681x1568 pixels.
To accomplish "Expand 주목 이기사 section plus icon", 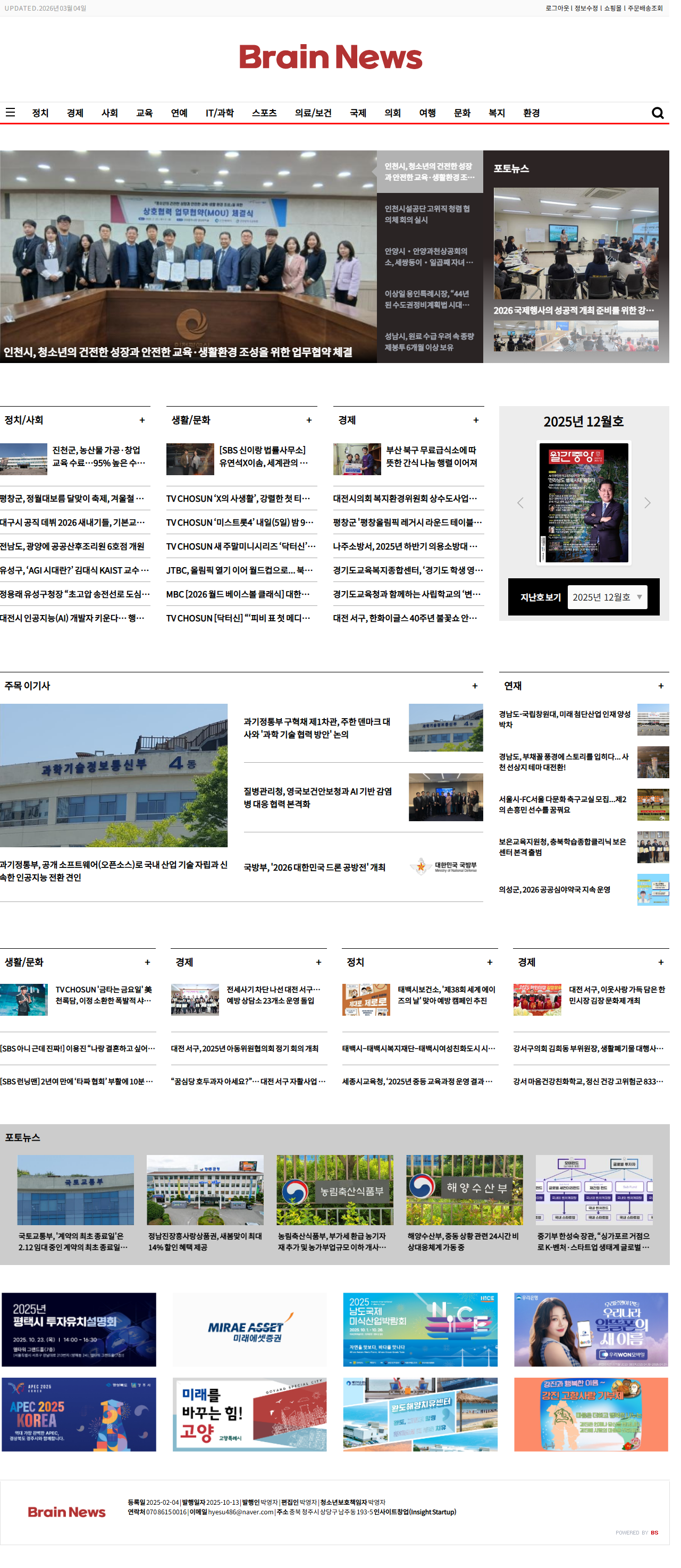I will click(x=483, y=697).
